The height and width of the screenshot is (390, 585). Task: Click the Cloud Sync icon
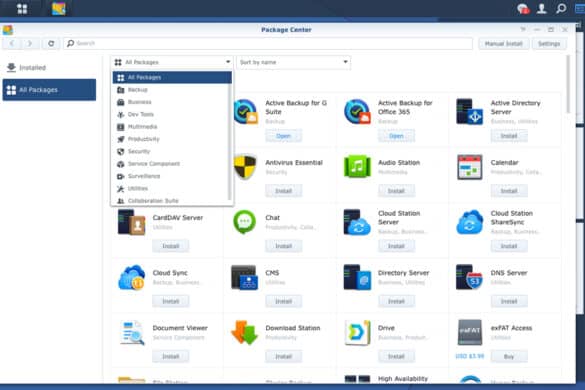pyautogui.click(x=131, y=277)
